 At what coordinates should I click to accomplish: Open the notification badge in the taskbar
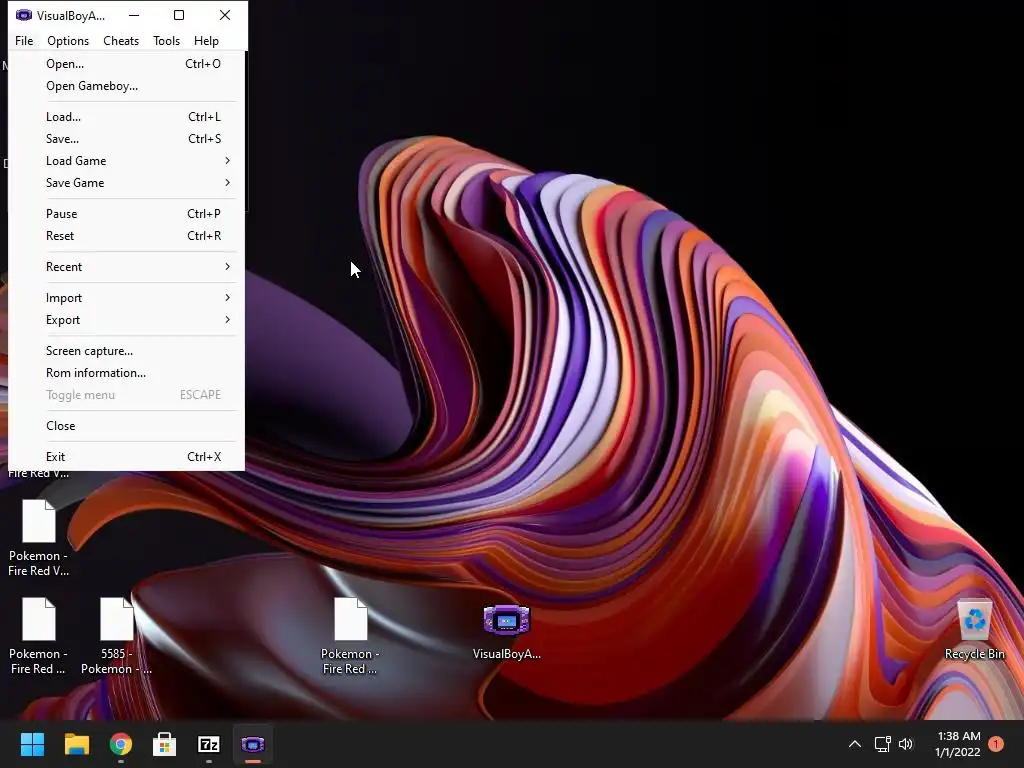[x=996, y=744]
